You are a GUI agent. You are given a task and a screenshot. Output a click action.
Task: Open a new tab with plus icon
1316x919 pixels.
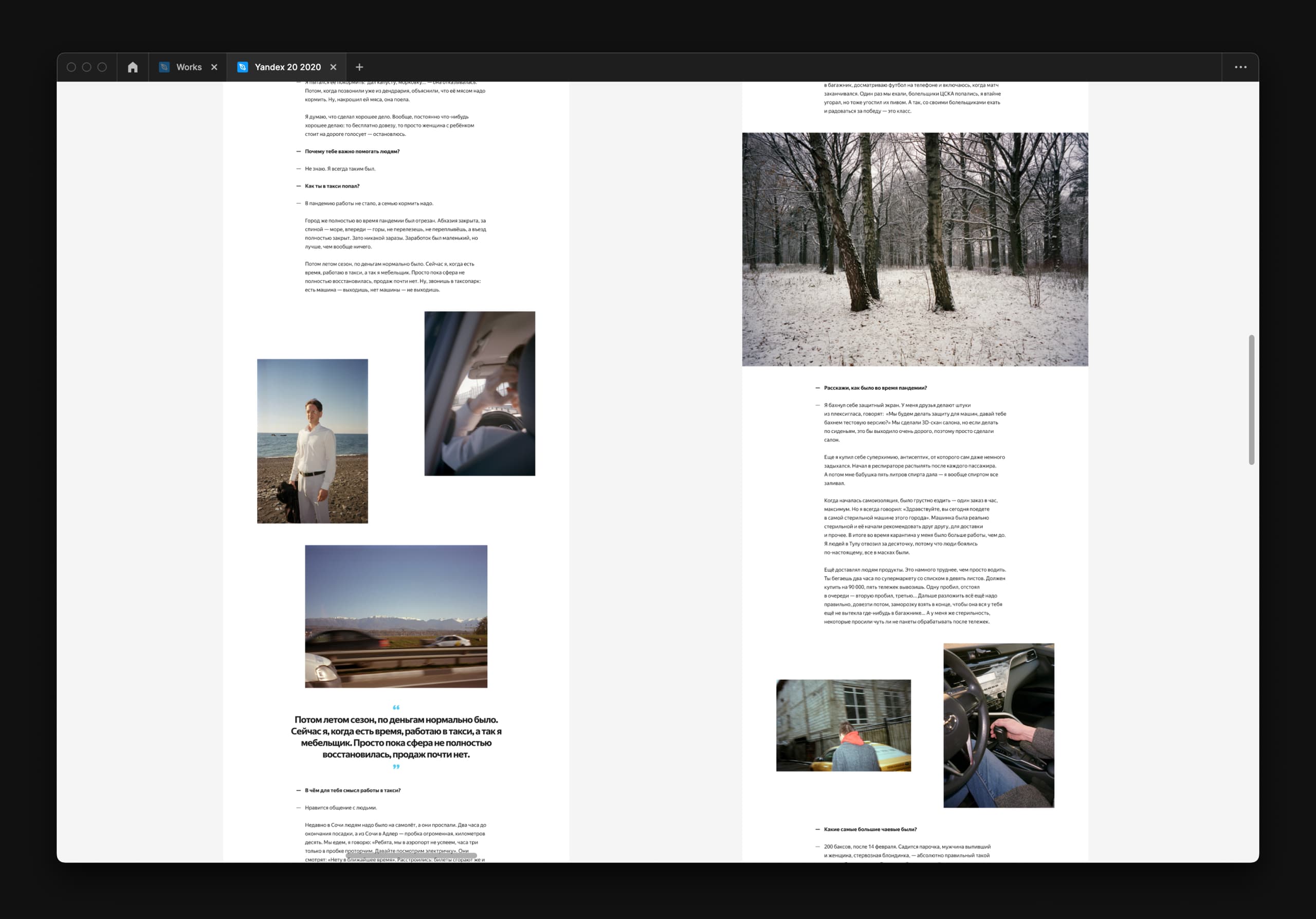pos(359,67)
